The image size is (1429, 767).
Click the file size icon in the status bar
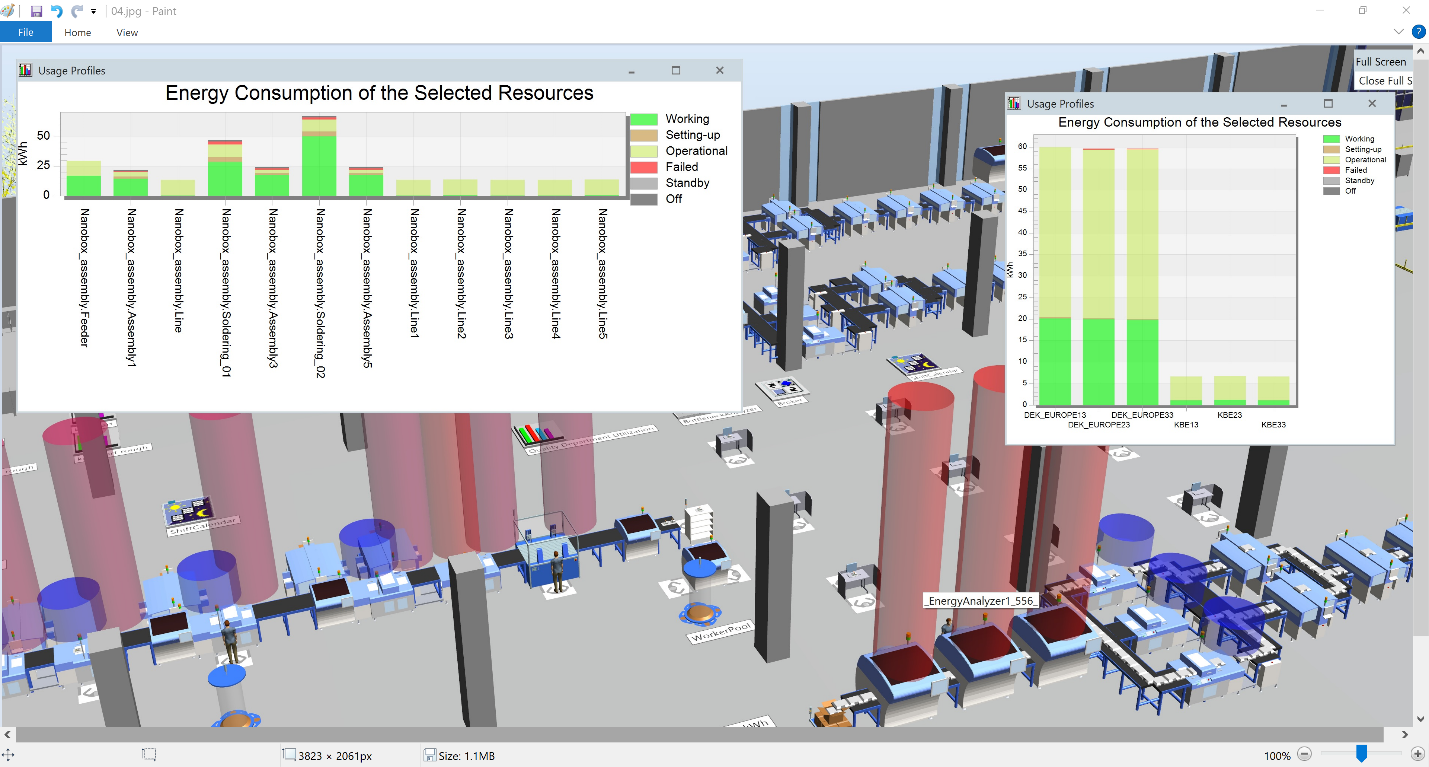point(432,755)
